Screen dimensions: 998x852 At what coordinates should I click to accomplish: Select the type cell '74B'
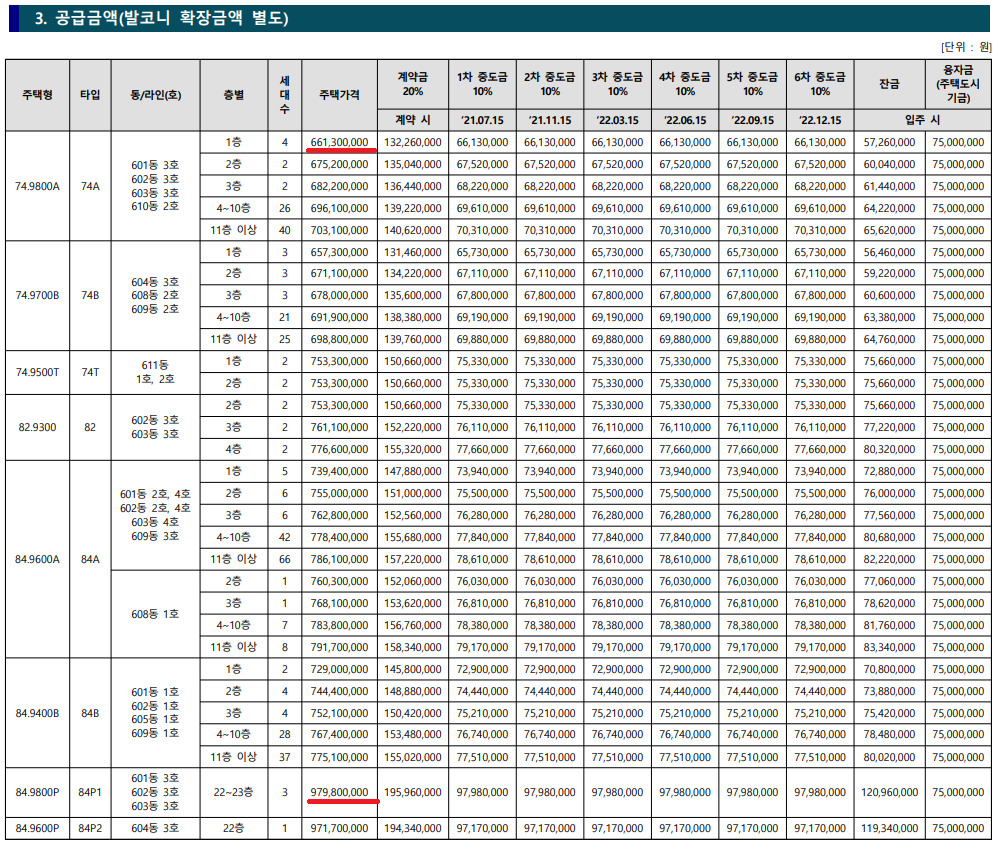point(90,295)
